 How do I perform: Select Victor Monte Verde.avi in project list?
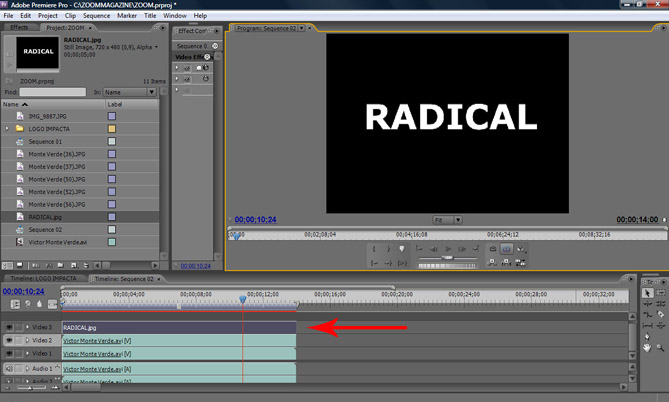click(x=58, y=242)
